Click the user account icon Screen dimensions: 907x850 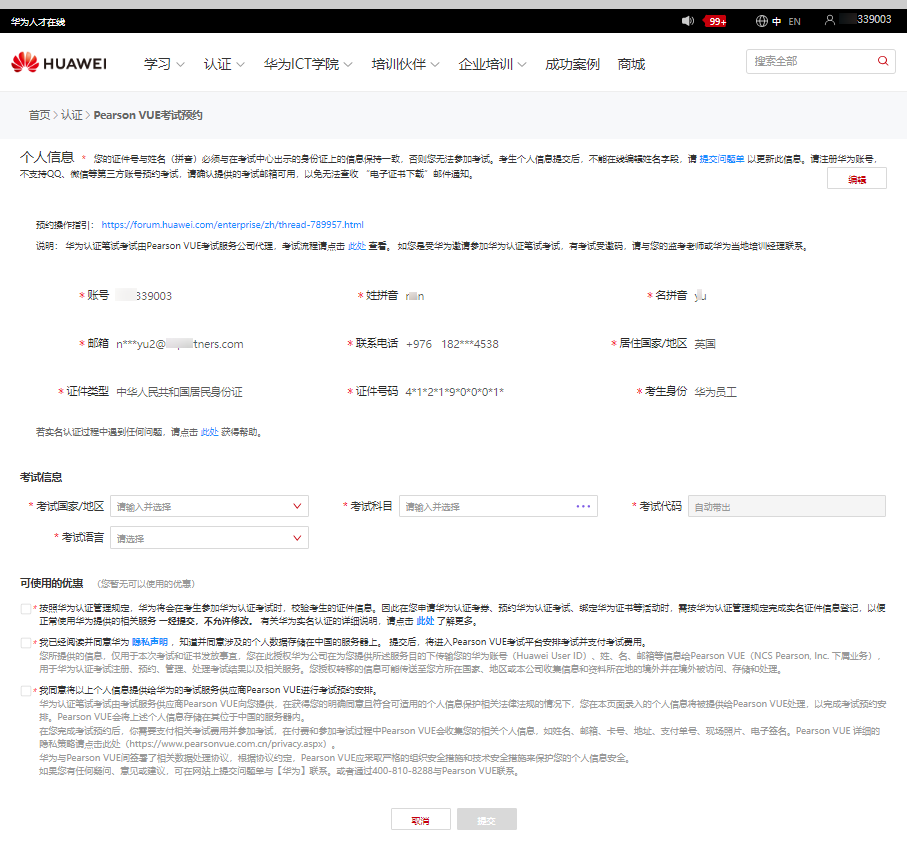click(829, 20)
